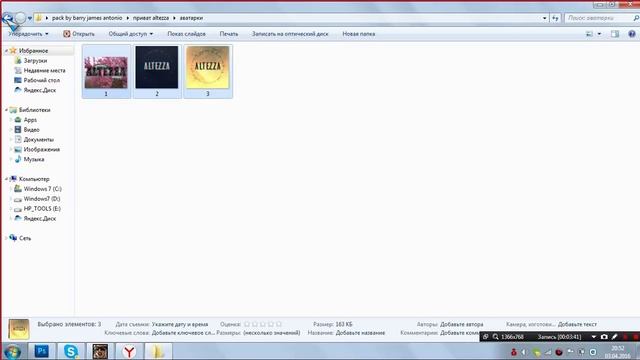Open 'Загрузки' in favorites

click(35, 60)
